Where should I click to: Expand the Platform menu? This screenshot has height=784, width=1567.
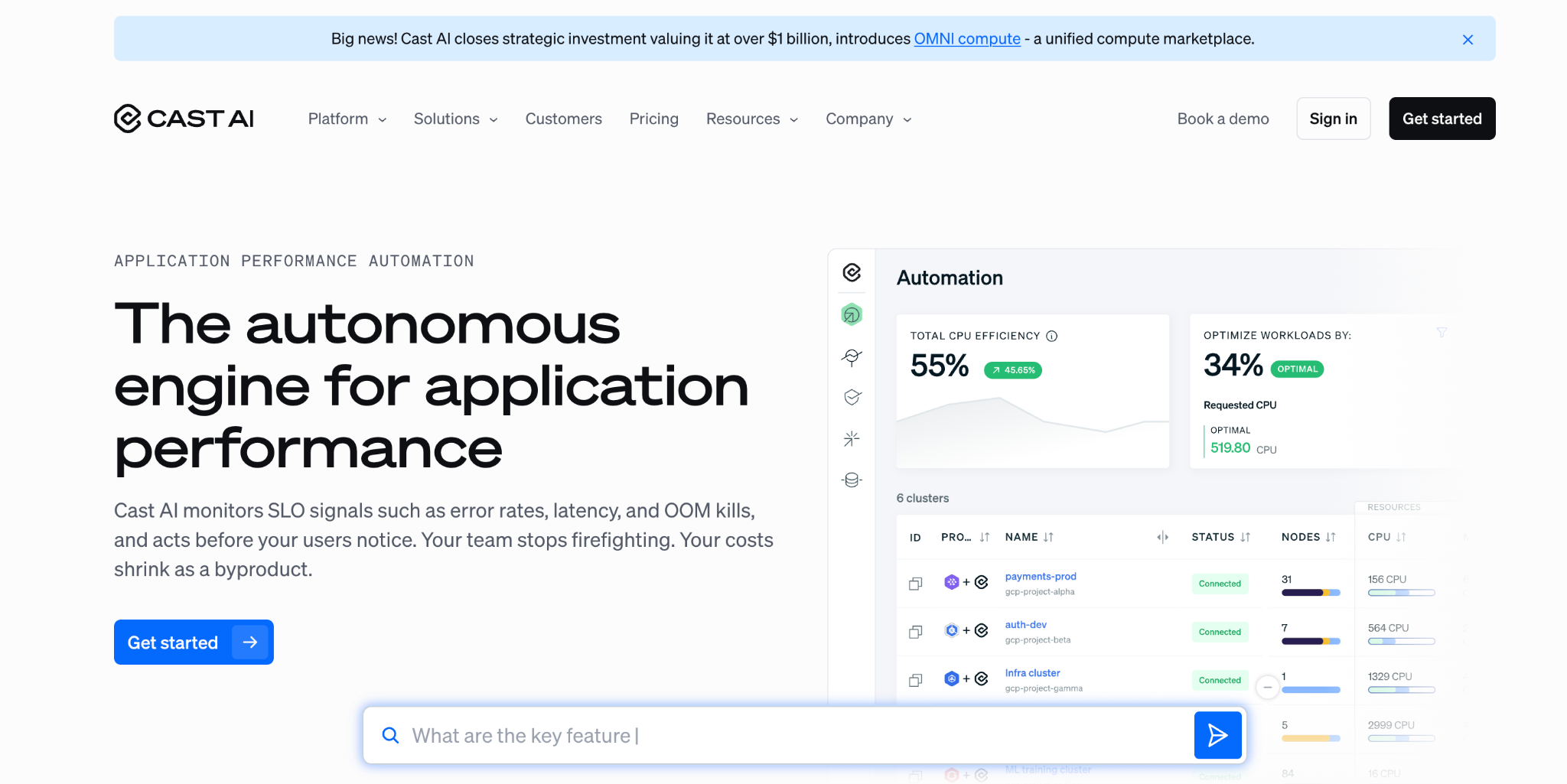tap(347, 119)
